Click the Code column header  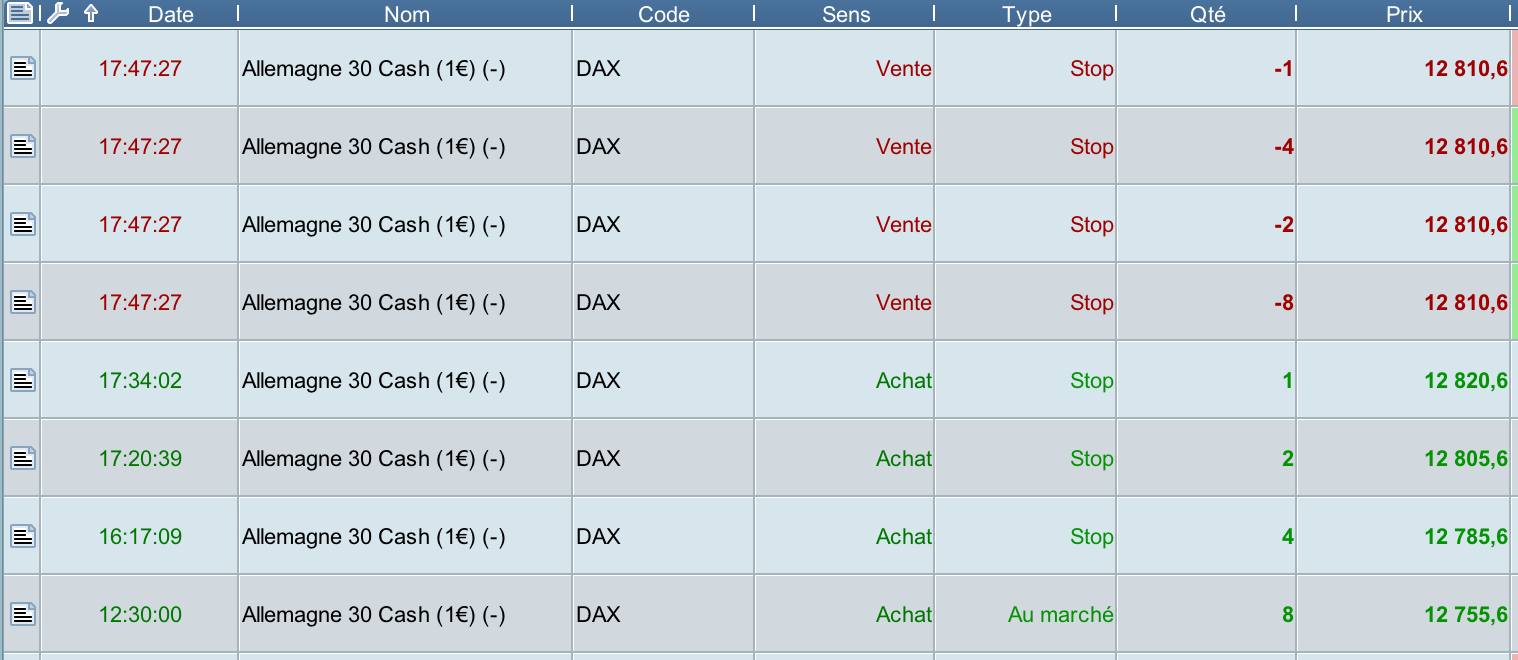[663, 14]
